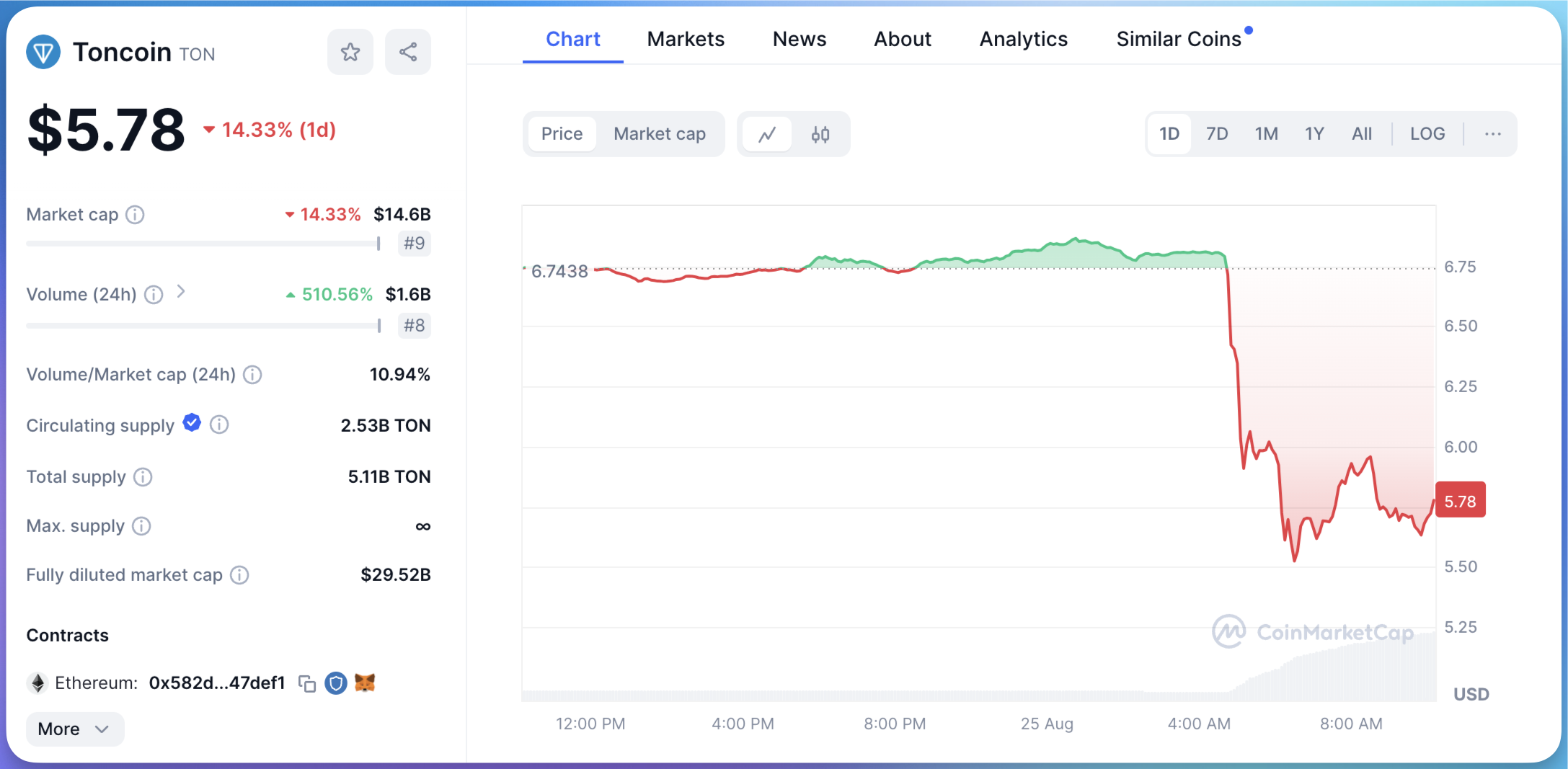Open the Chart tab

pos(573,39)
